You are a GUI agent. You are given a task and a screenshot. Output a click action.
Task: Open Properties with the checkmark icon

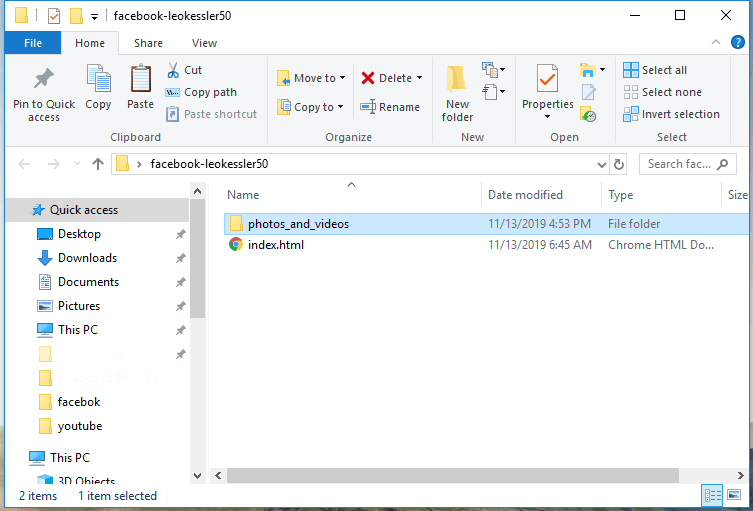tap(547, 79)
